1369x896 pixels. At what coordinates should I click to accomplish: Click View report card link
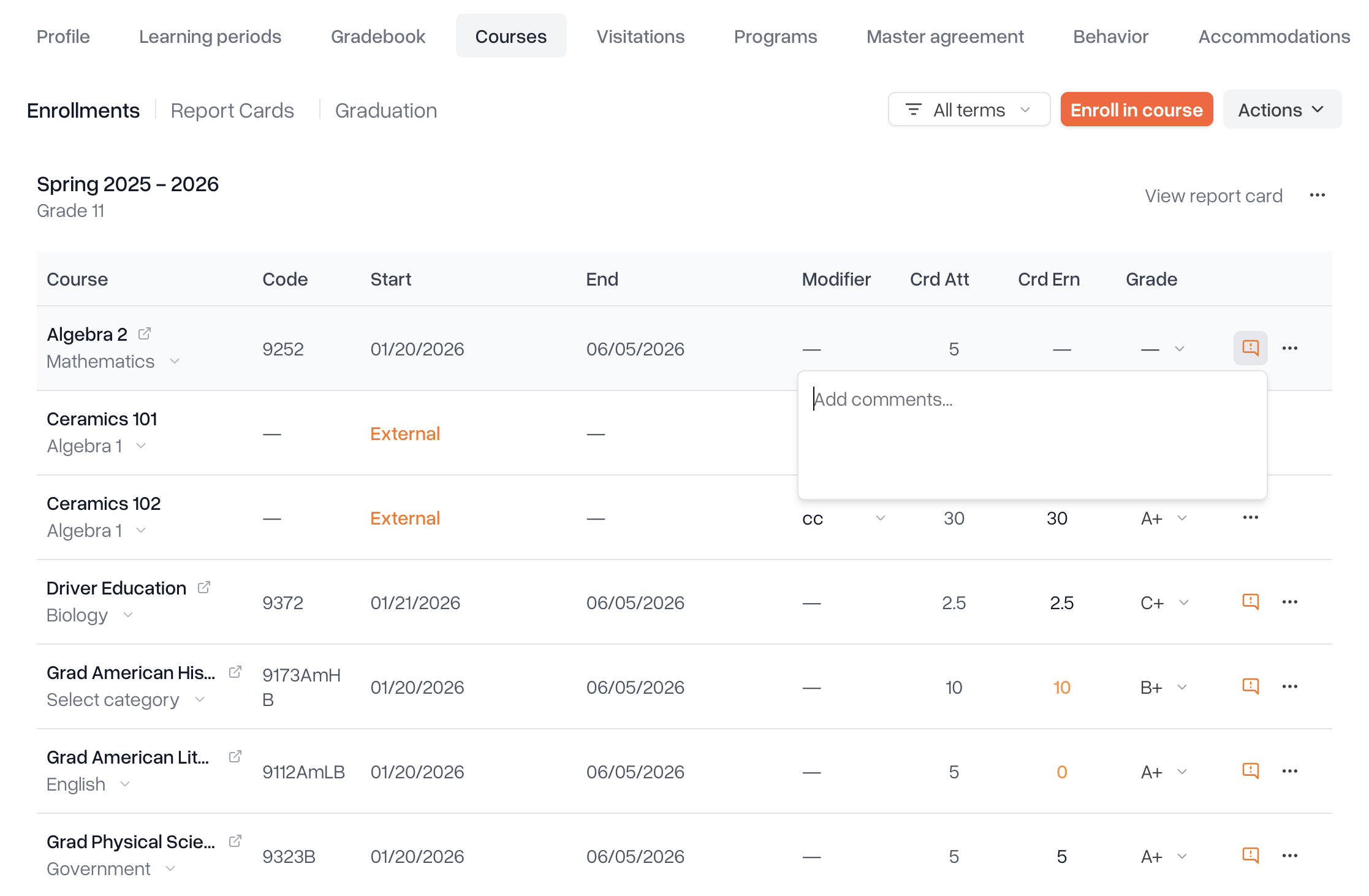tap(1213, 196)
